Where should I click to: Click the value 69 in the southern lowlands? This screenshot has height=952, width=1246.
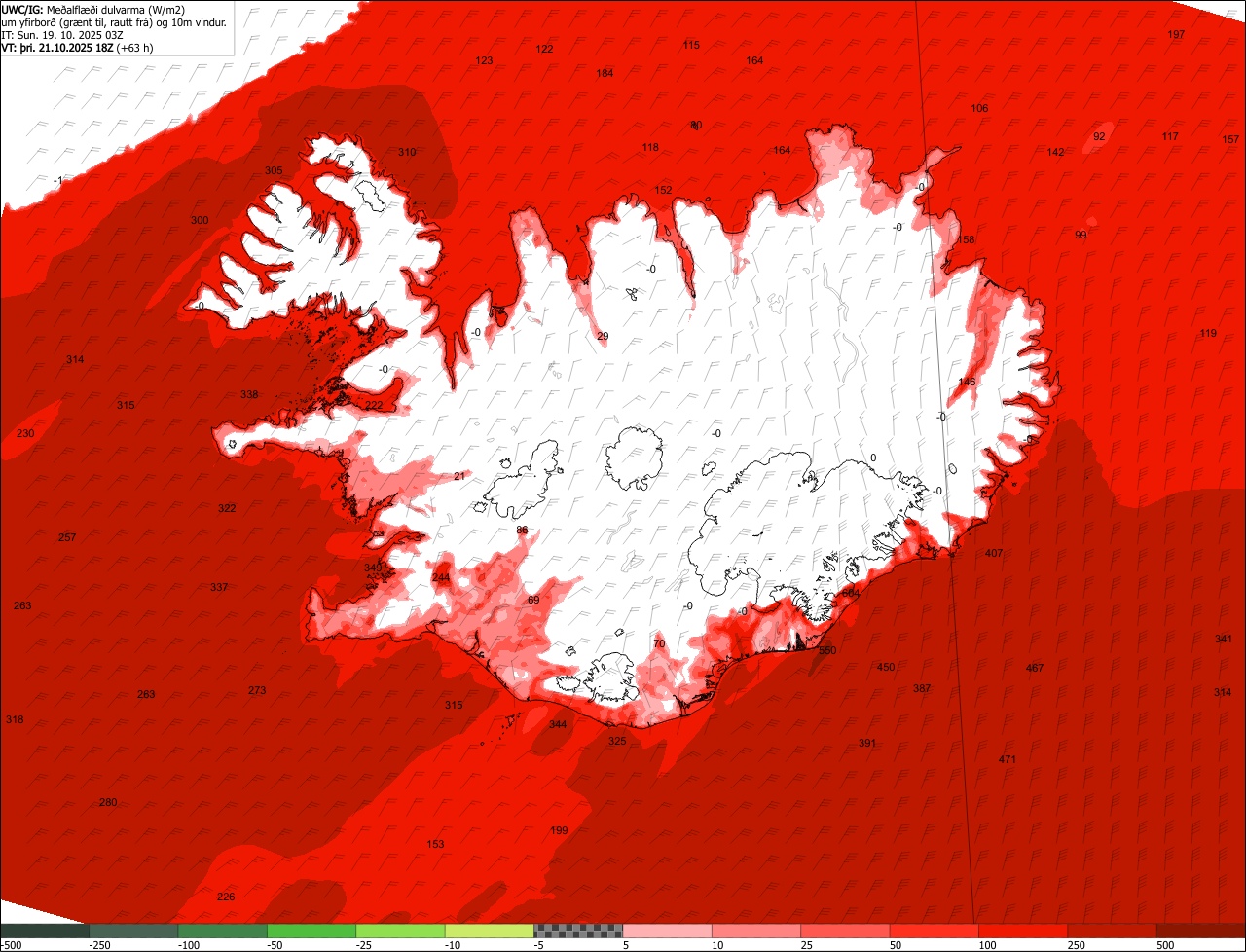(533, 600)
